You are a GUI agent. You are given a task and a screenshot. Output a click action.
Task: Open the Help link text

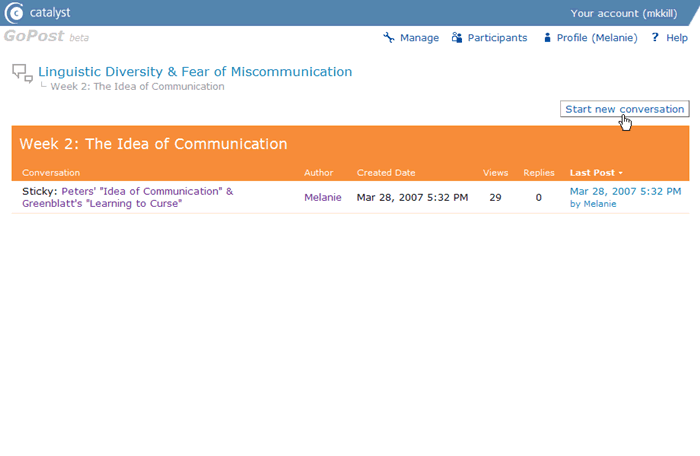coord(676,38)
